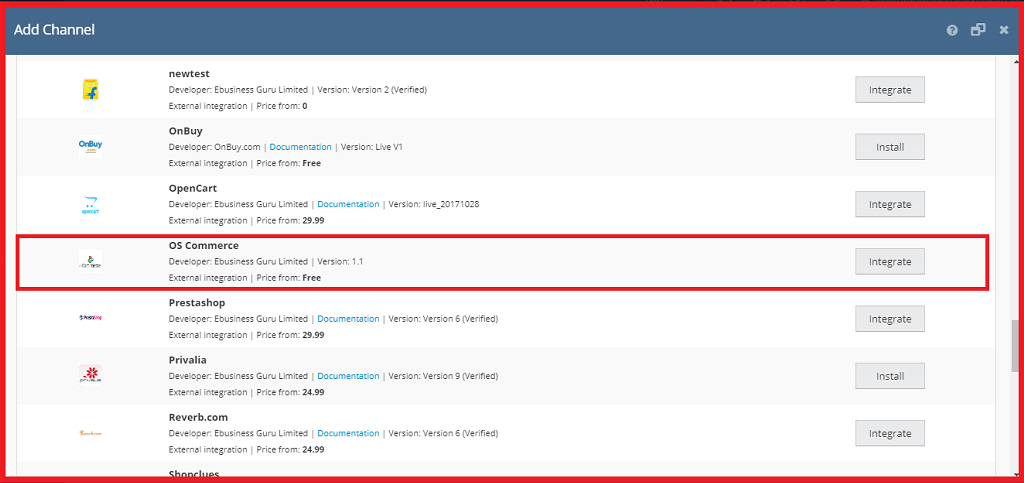Click newtest 'Price from: 0' text
Screen dimensions: 1024x483
pos(281,106)
